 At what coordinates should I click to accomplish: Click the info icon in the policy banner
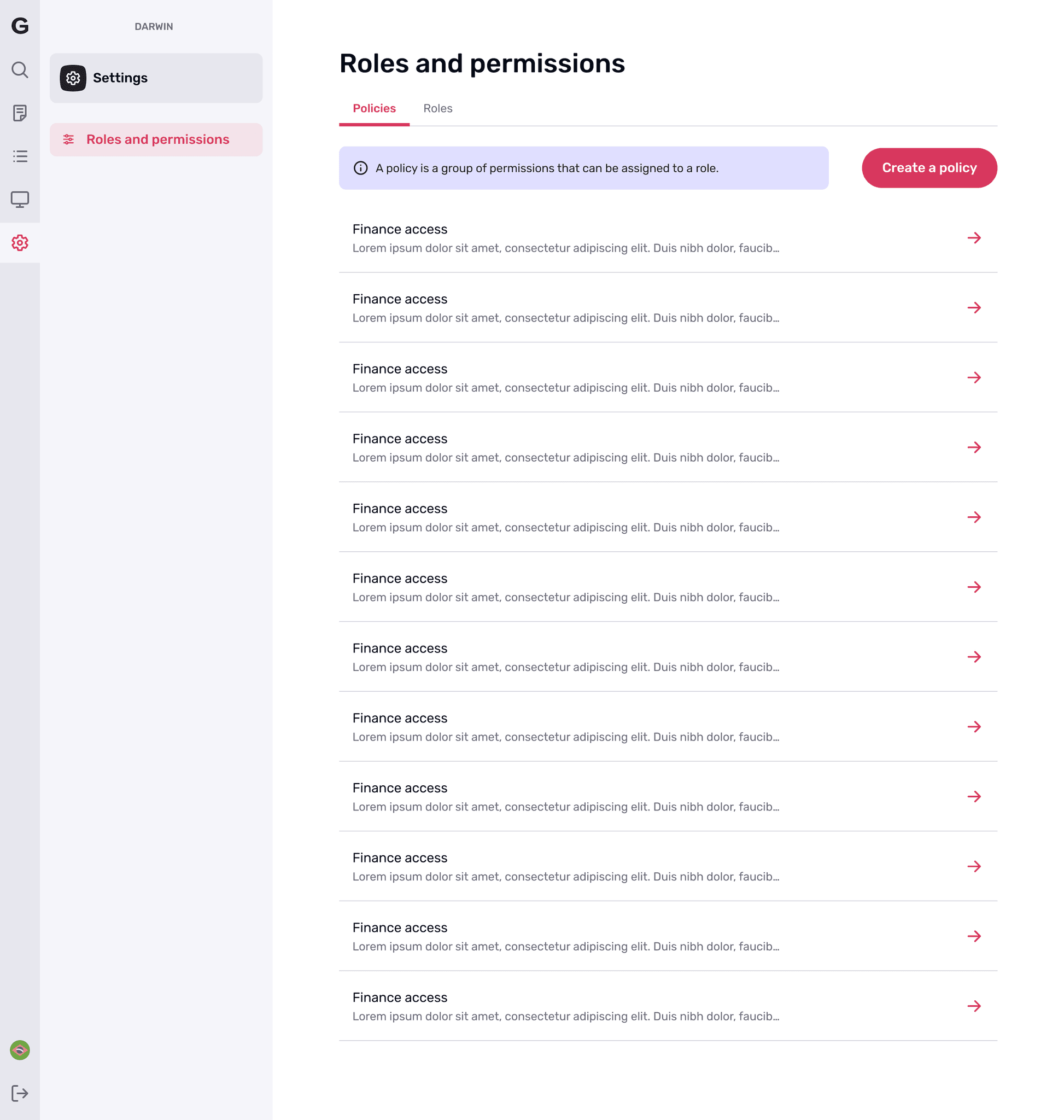pos(361,168)
